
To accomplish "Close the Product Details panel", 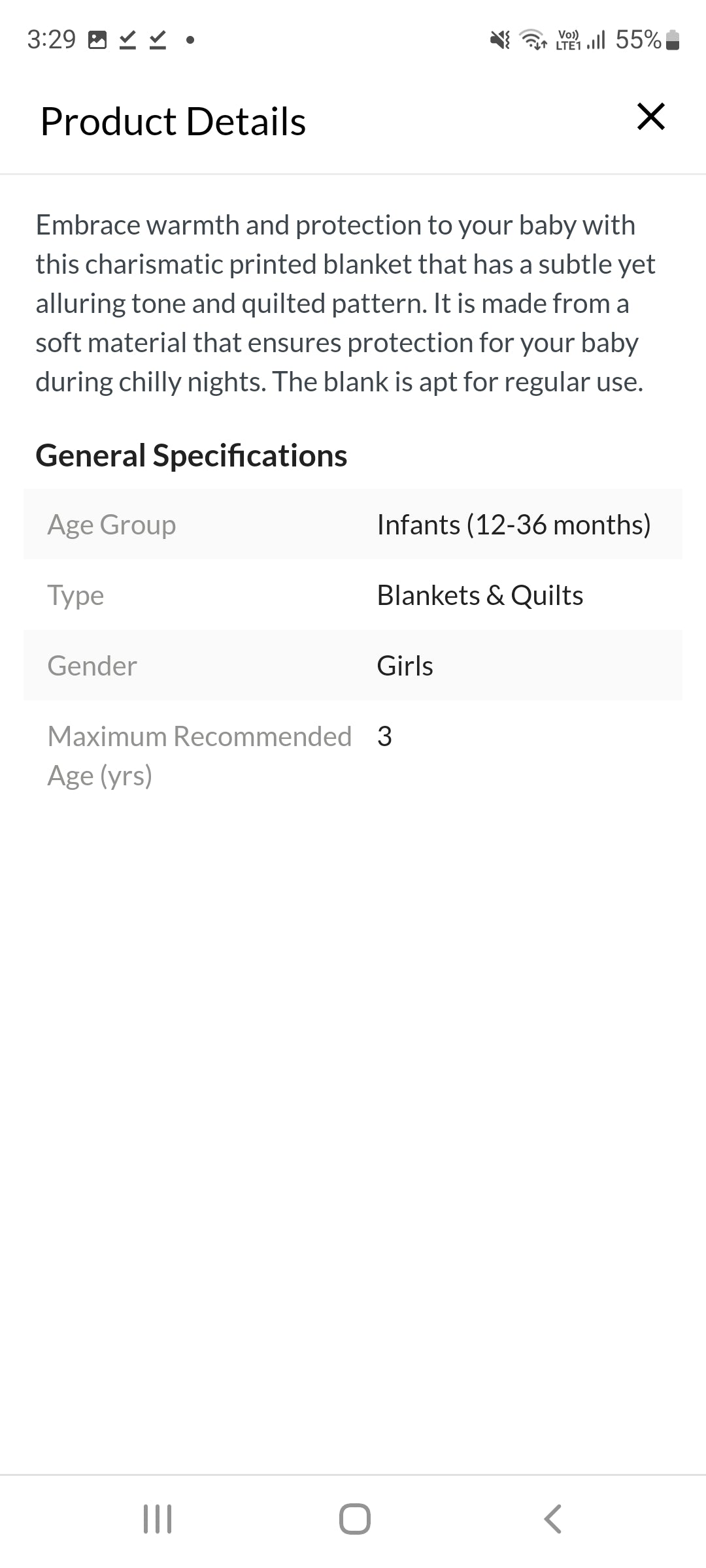I will pyautogui.click(x=650, y=118).
